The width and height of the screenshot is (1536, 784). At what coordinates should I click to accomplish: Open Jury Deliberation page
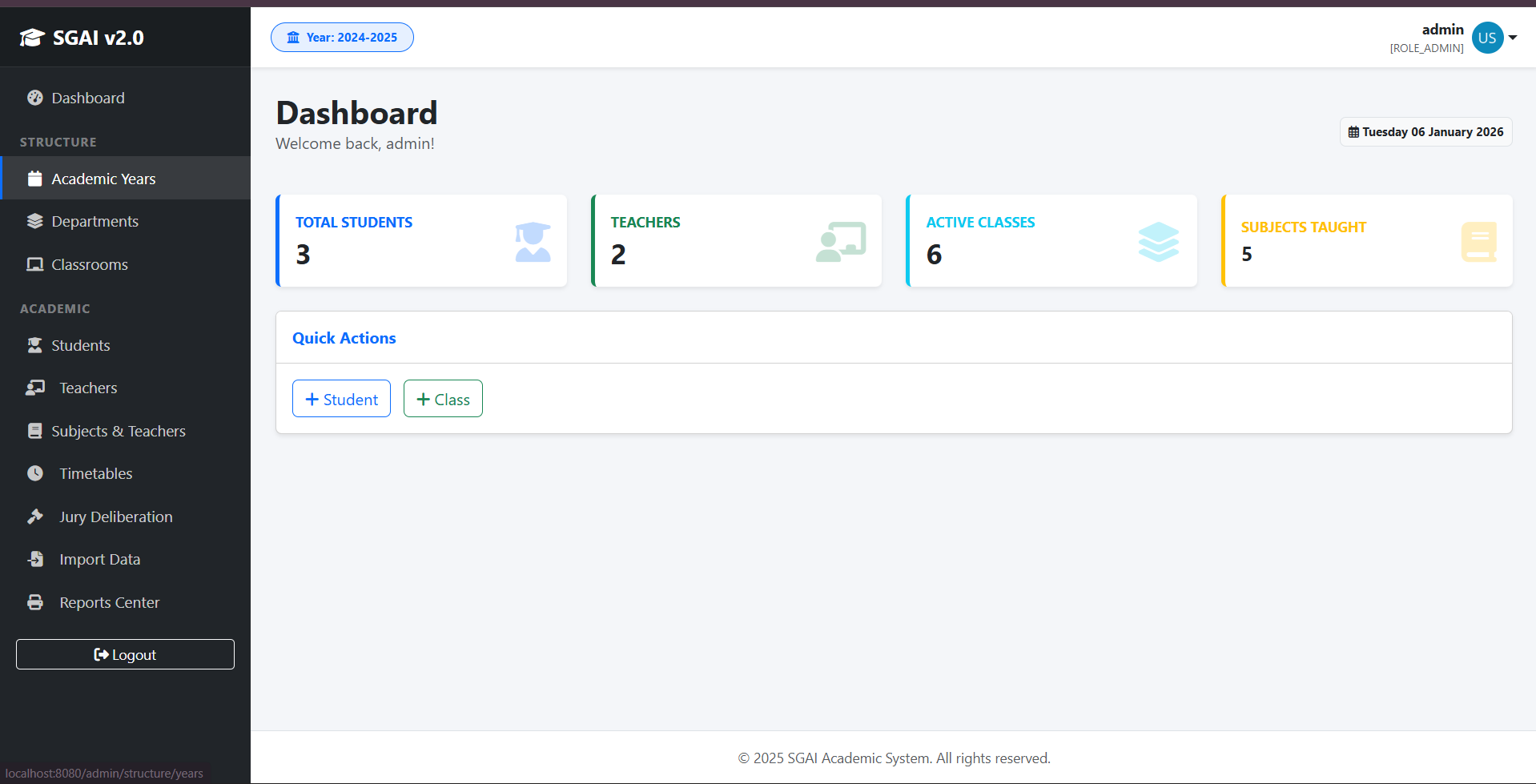(x=125, y=517)
